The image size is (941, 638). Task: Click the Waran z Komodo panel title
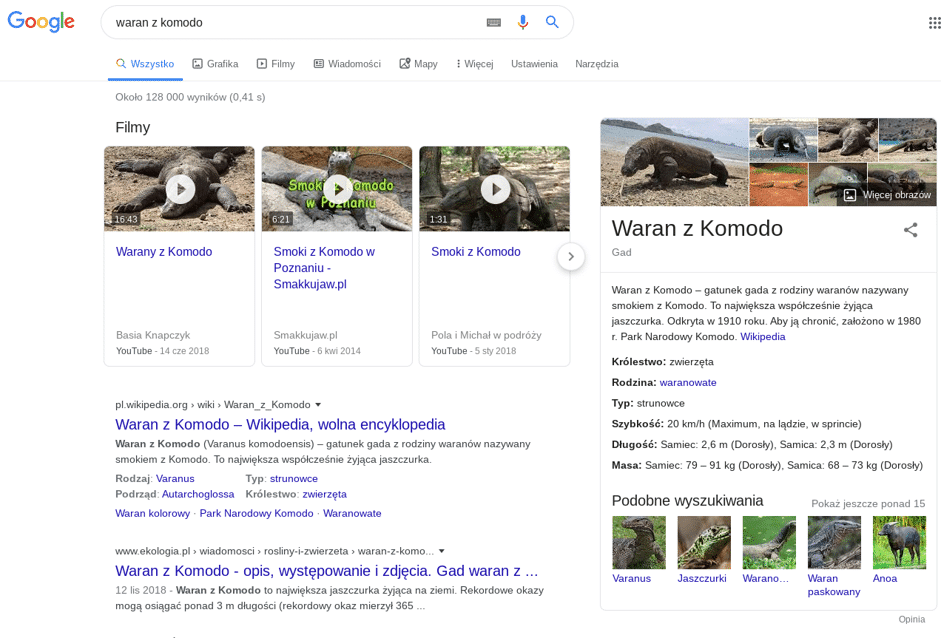pos(697,229)
